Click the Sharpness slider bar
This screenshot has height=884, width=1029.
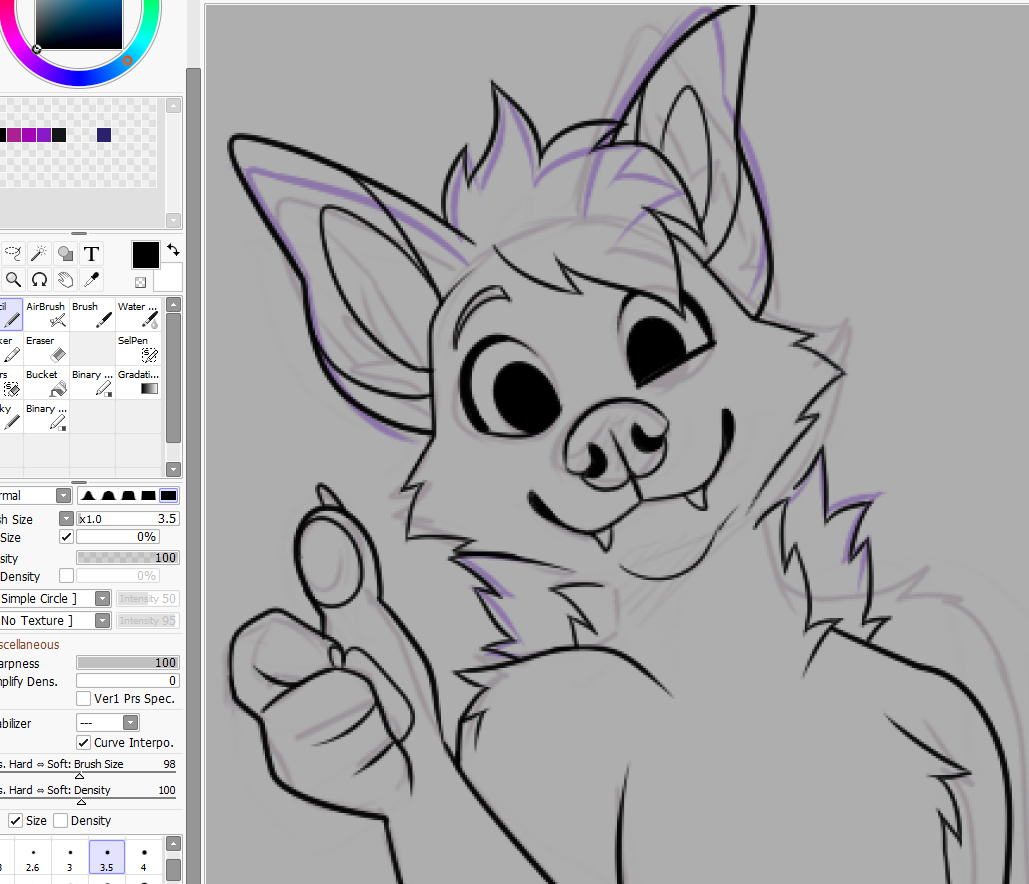[x=127, y=662]
